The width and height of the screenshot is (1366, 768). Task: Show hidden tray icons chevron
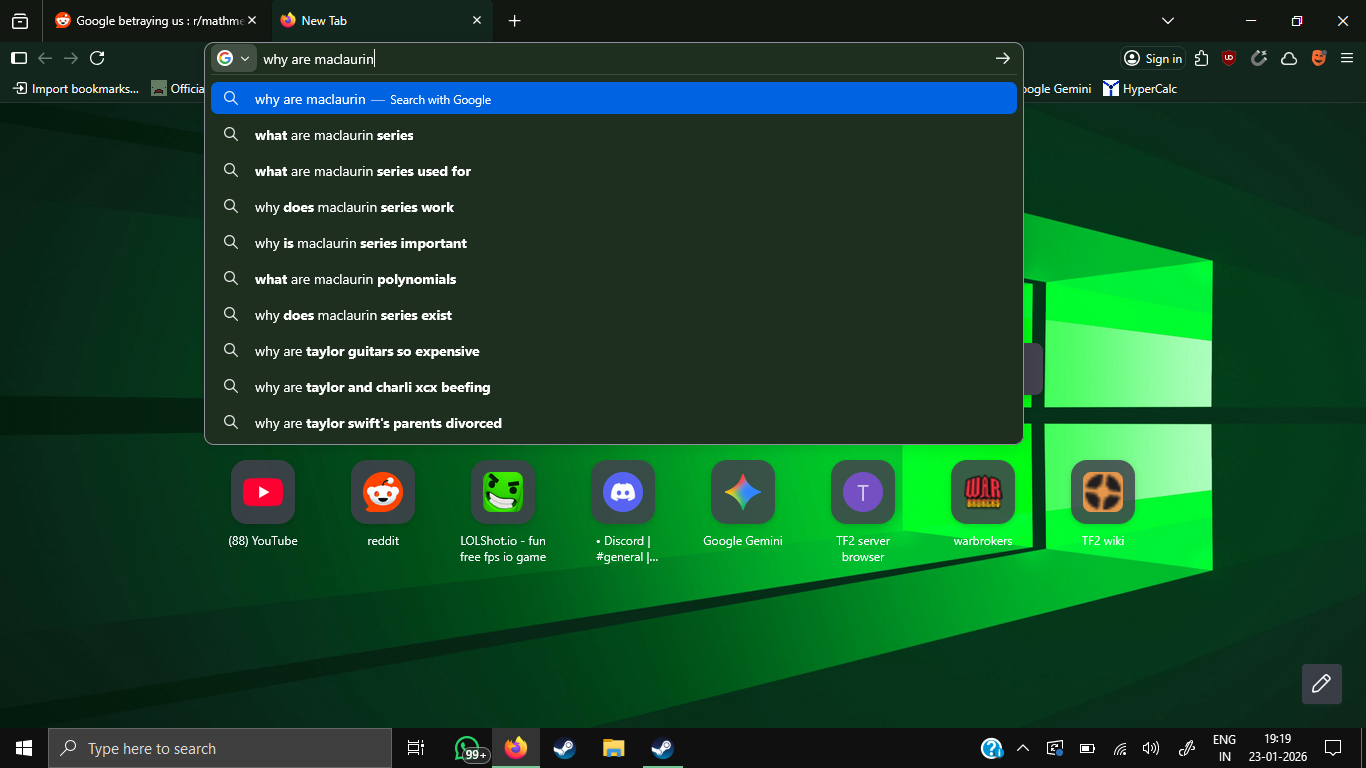[x=1023, y=748]
